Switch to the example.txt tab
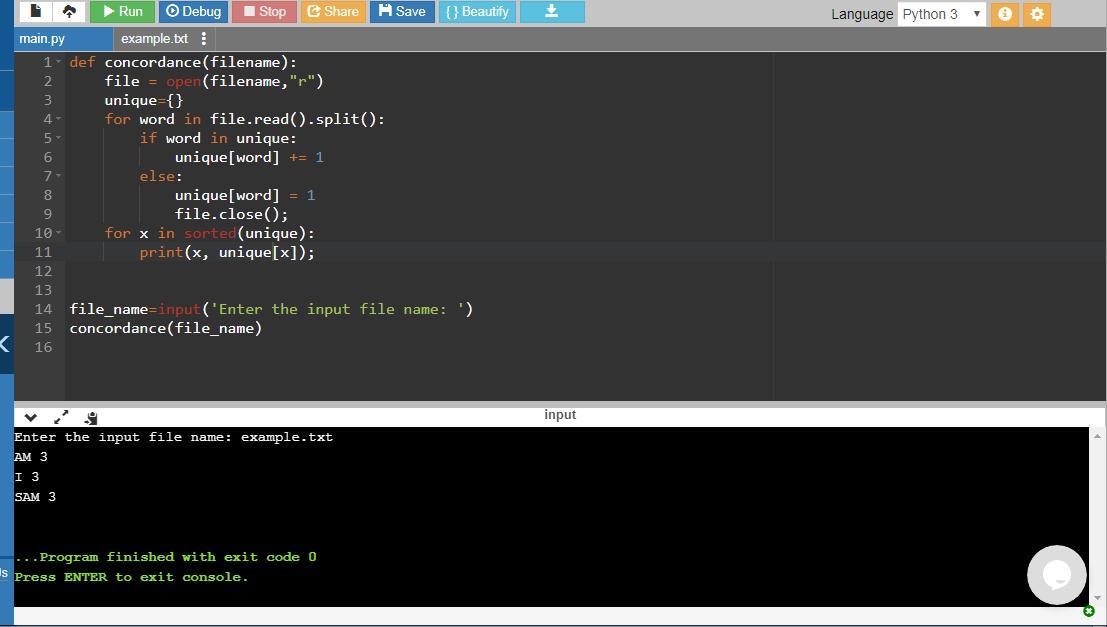1107x627 pixels. [x=154, y=39]
